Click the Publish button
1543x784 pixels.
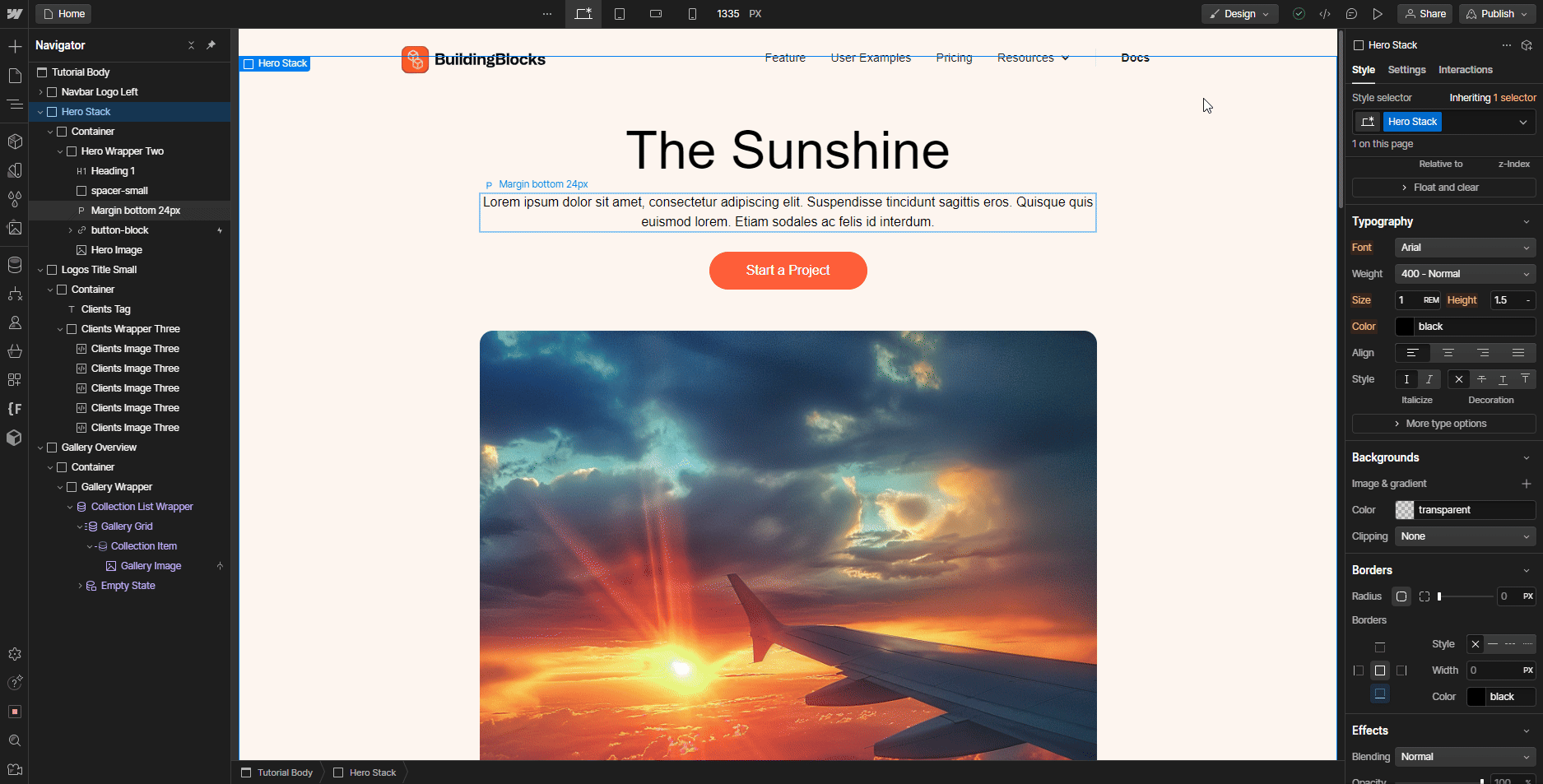(1494, 14)
